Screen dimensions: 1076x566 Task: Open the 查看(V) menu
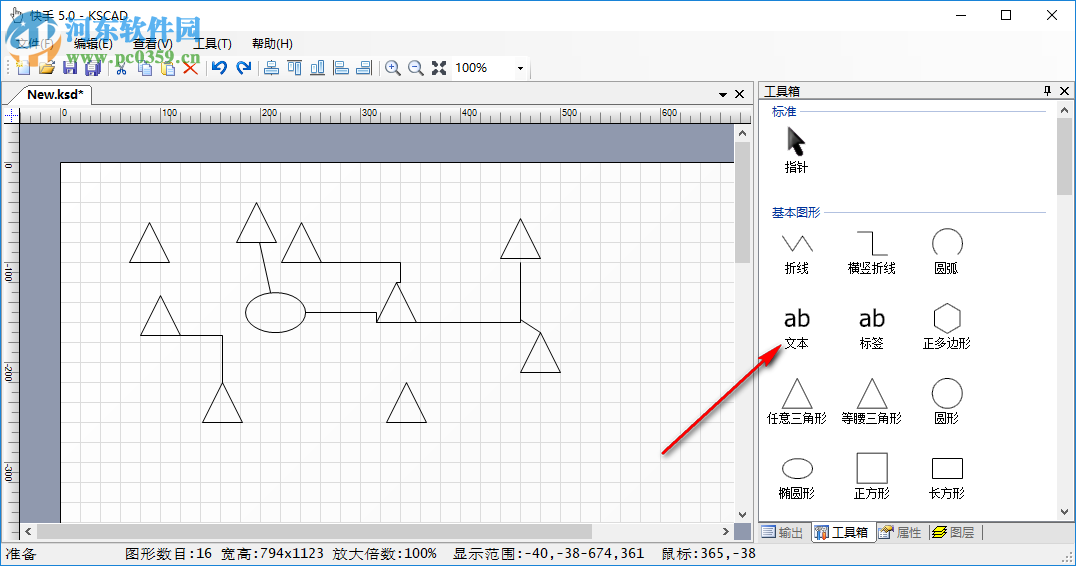(152, 44)
